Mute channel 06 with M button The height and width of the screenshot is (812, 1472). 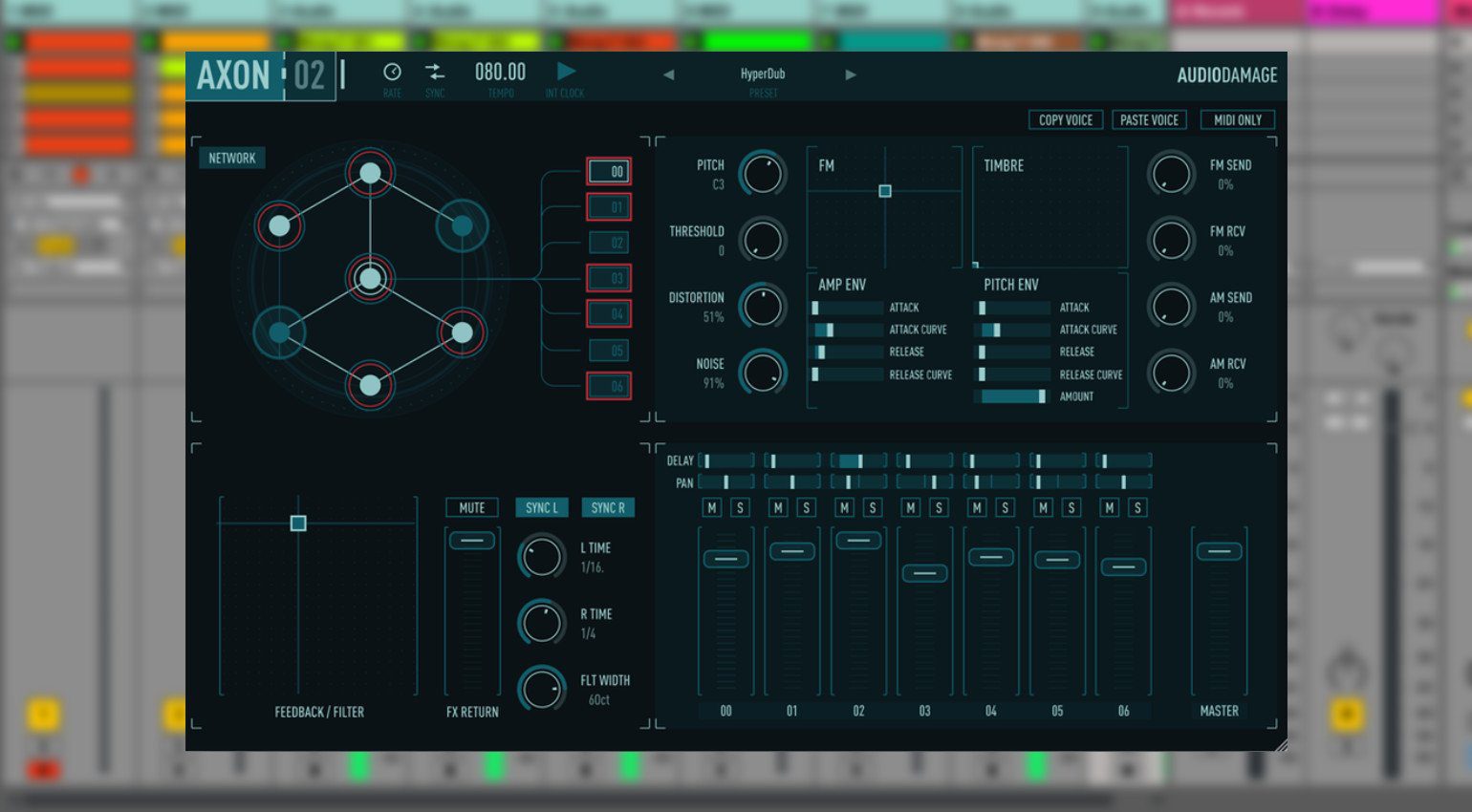coord(1109,507)
